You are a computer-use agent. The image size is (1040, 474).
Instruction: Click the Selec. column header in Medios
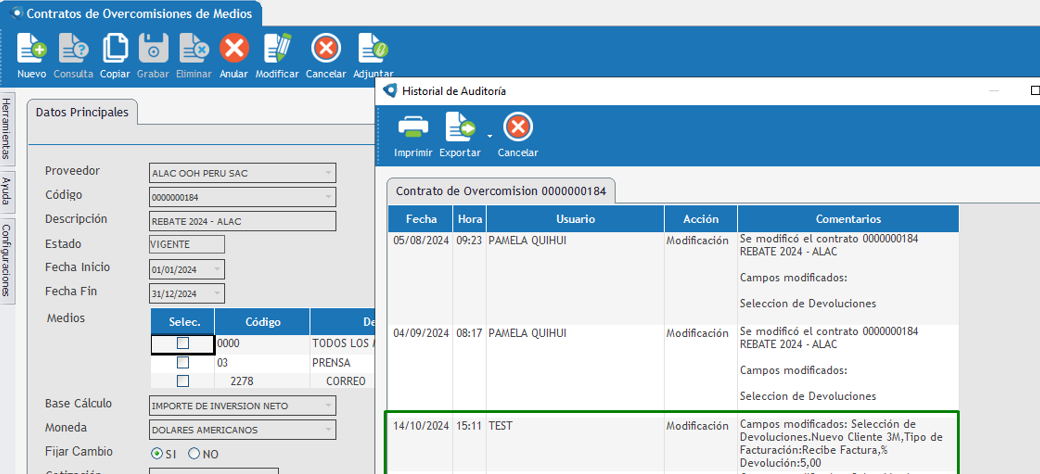coord(183,322)
